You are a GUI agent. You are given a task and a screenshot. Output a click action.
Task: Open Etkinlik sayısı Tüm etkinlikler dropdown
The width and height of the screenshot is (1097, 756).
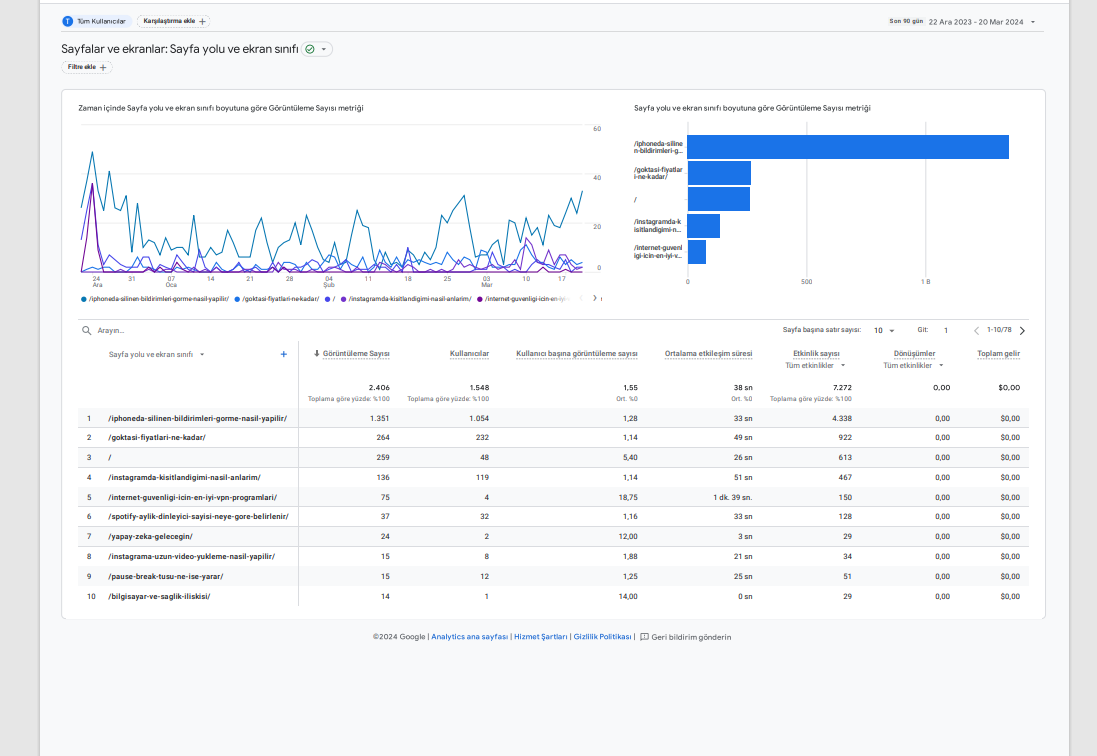843,365
